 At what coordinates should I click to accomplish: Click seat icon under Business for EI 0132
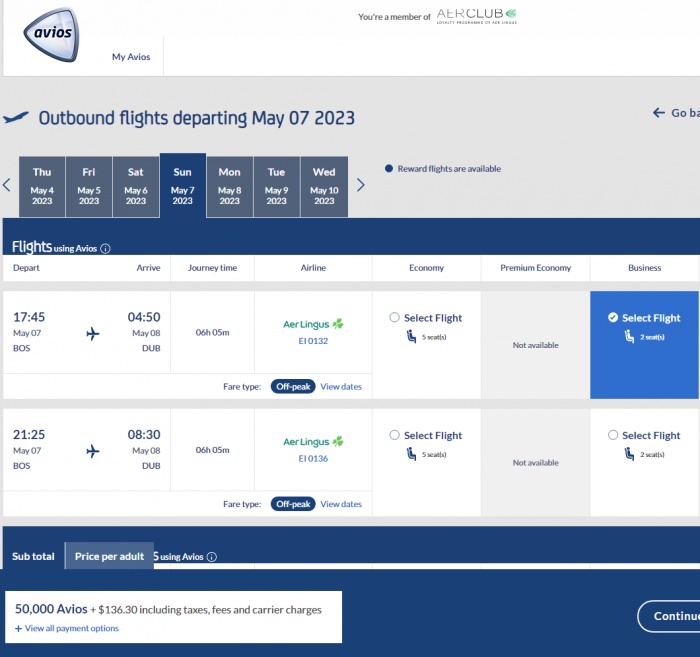[629, 336]
